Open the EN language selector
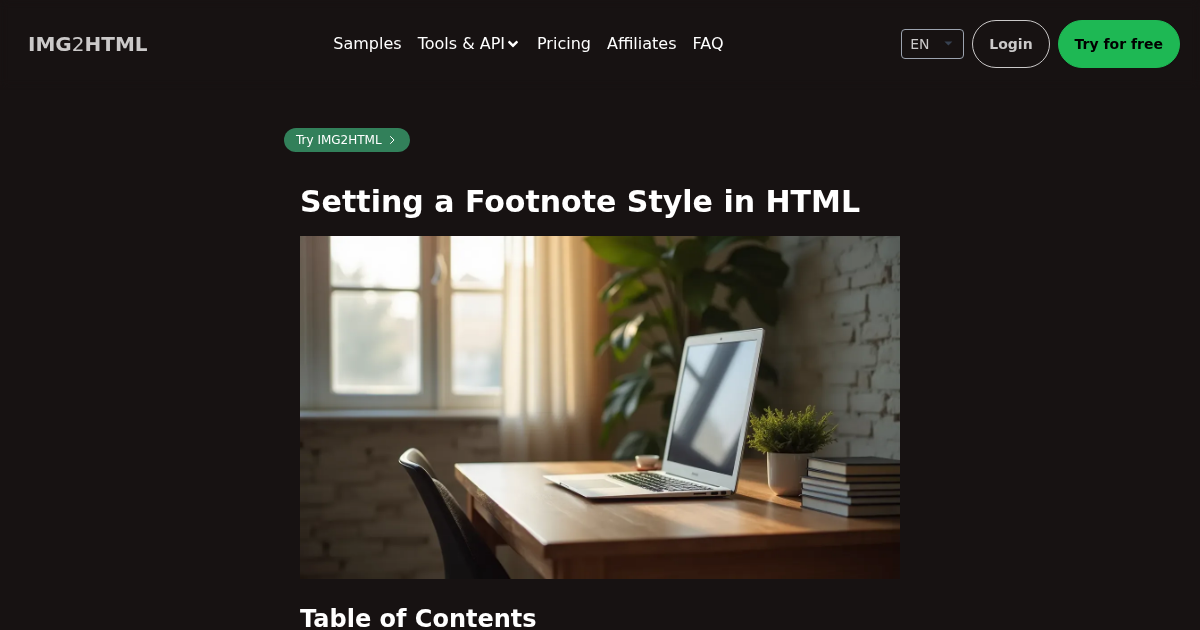Screen dimensions: 1200x630 [x=931, y=44]
